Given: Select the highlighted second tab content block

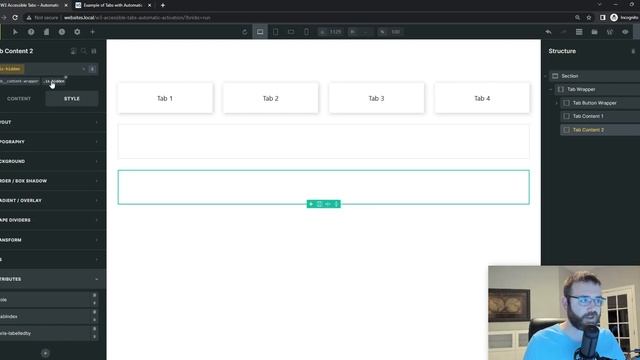Looking at the screenshot, I should [324, 187].
